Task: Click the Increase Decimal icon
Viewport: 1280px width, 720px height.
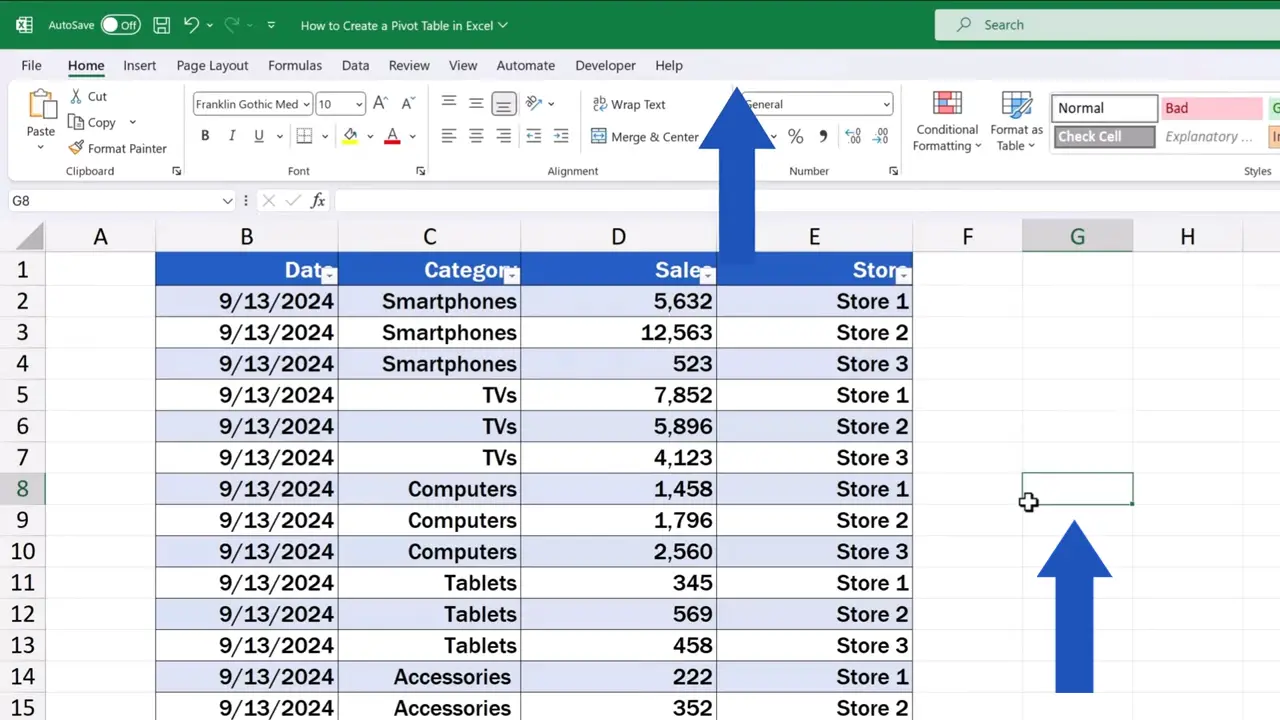Action: [852, 137]
